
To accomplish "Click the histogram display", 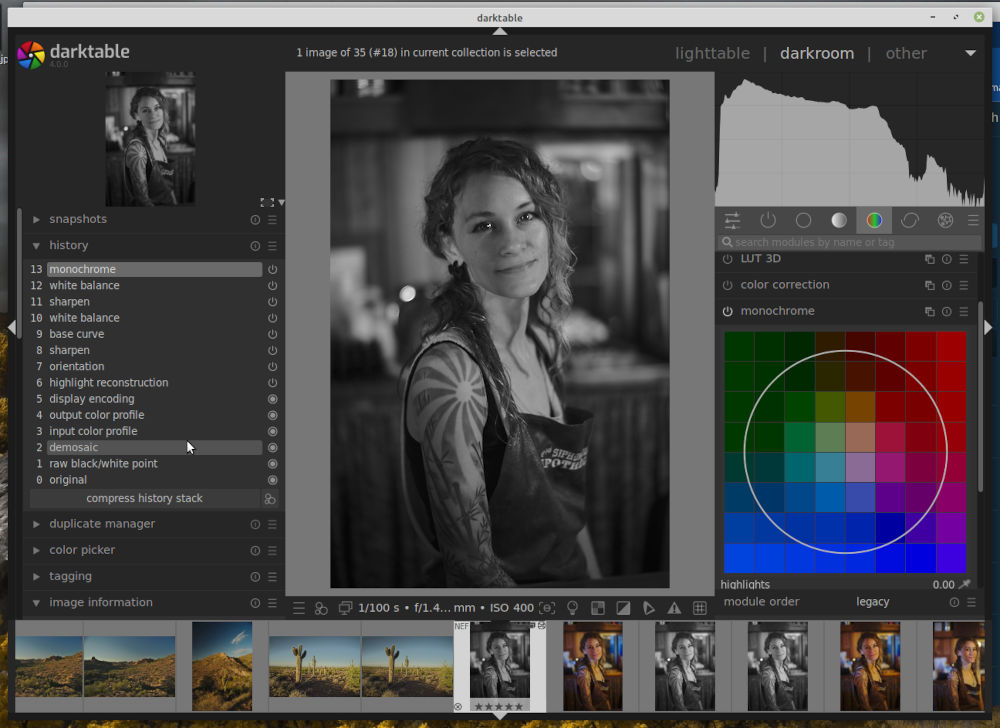I will 849,139.
